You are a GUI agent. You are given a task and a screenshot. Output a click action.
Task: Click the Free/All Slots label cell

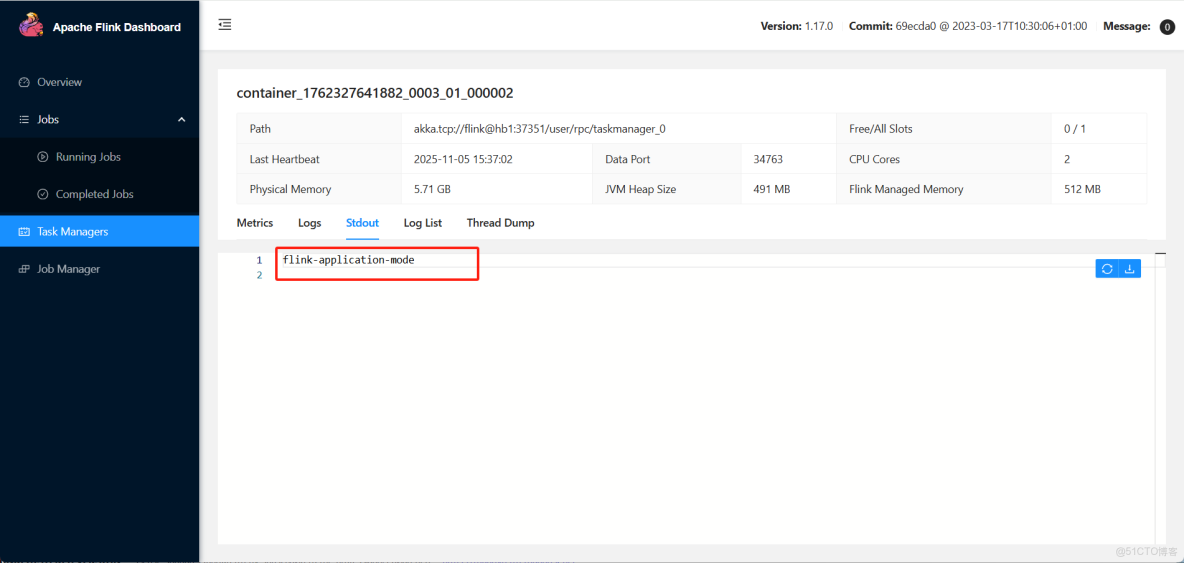pyautogui.click(x=944, y=129)
